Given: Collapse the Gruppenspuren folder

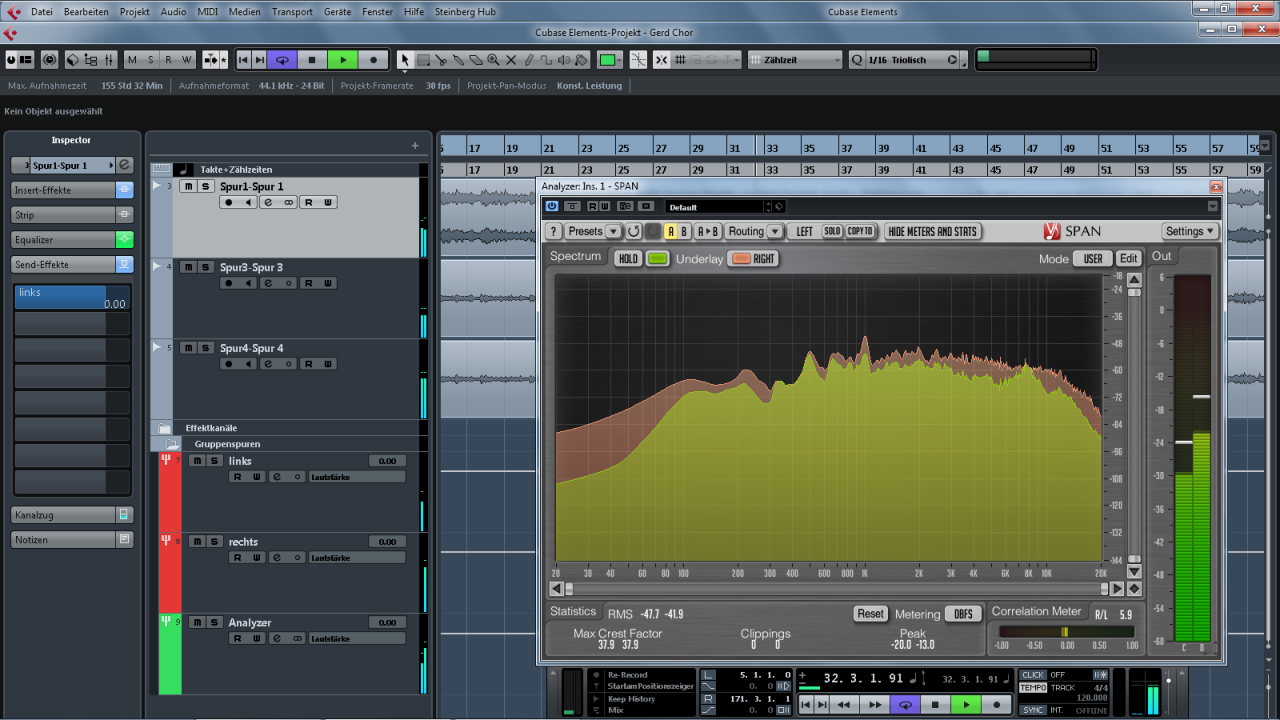Looking at the screenshot, I should coord(172,444).
